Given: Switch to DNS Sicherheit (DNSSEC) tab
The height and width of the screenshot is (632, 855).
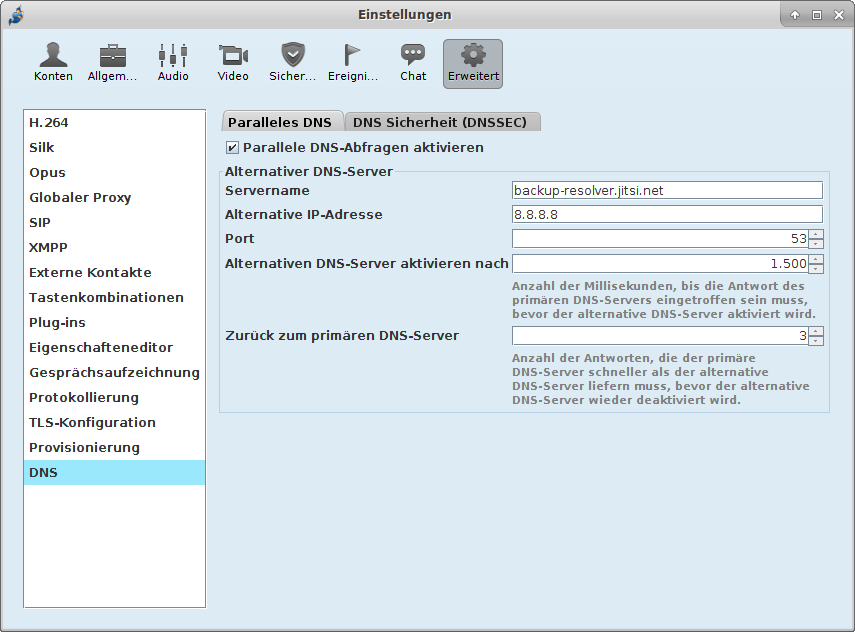Looking at the screenshot, I should tap(441, 122).
